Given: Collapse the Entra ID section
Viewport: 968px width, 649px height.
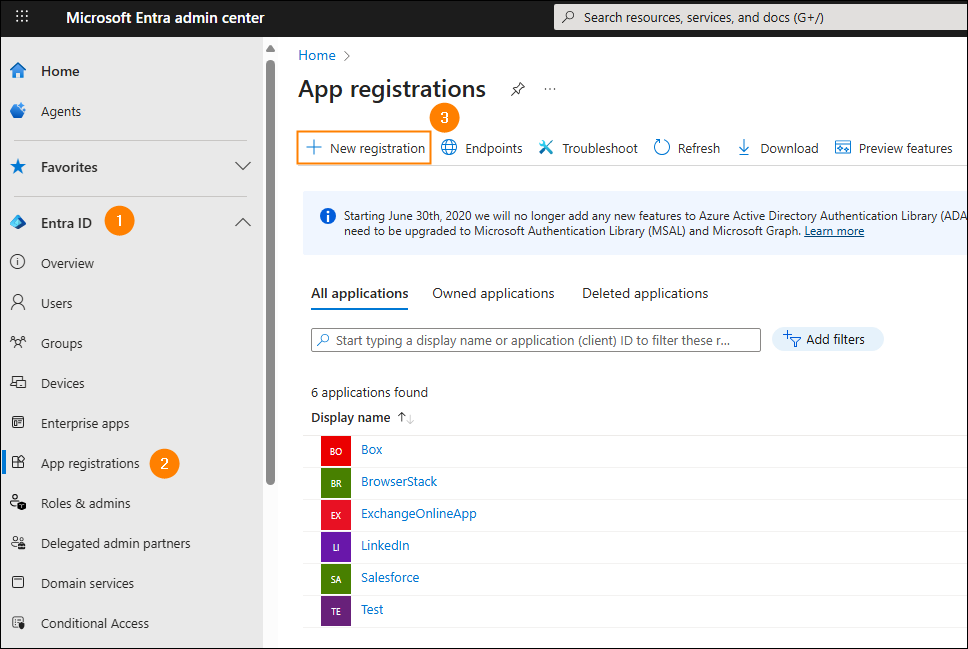Looking at the screenshot, I should point(242,223).
